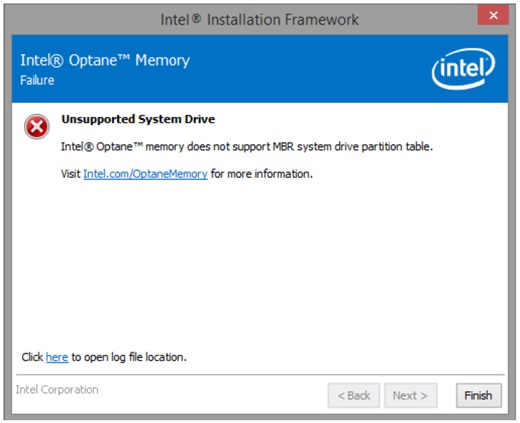Close the Intel Installation Framework window
Viewport: 520px width, 423px height.
tap(493, 15)
